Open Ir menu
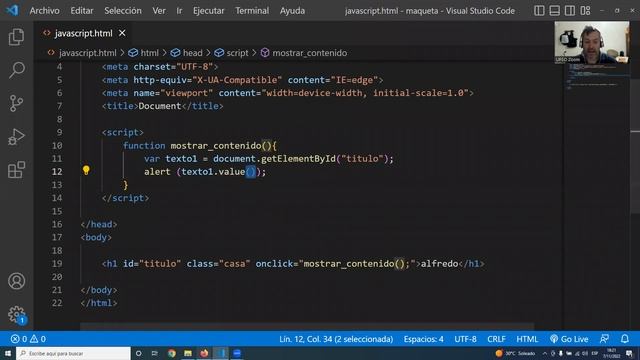 pyautogui.click(x=179, y=11)
